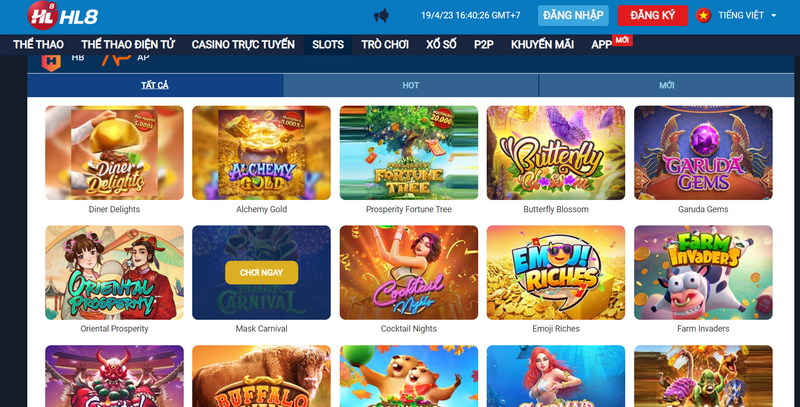800x407 pixels.
Task: Click the red MỚI badge on APP
Action: [622, 40]
